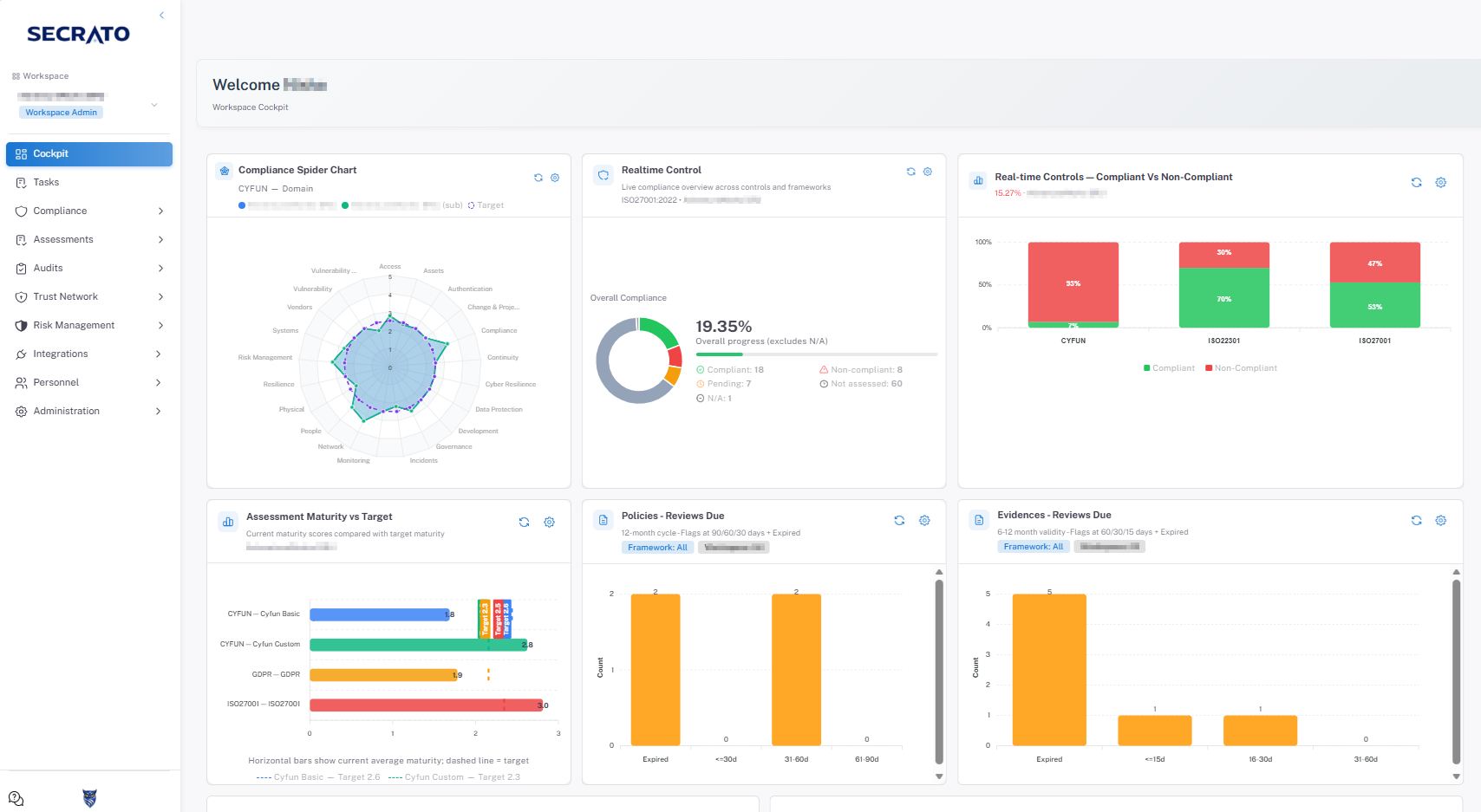Refresh the Evidences - Reviews Due widget
1481x812 pixels.
pos(1416,520)
